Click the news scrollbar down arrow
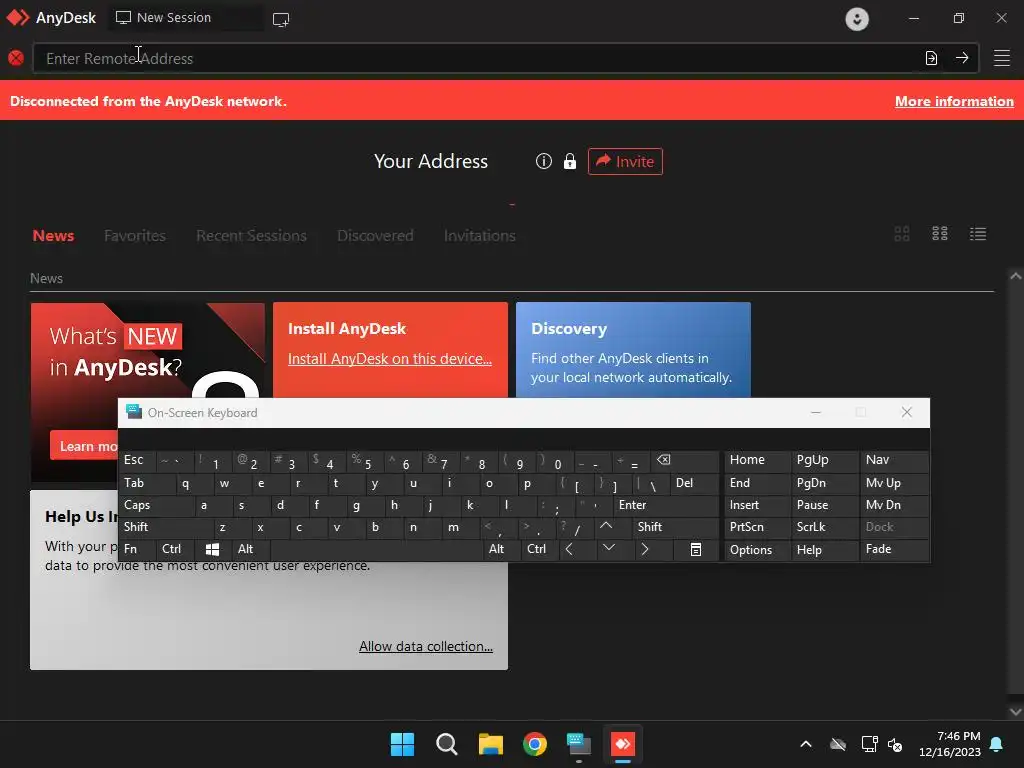The height and width of the screenshot is (768, 1024). 1016,711
